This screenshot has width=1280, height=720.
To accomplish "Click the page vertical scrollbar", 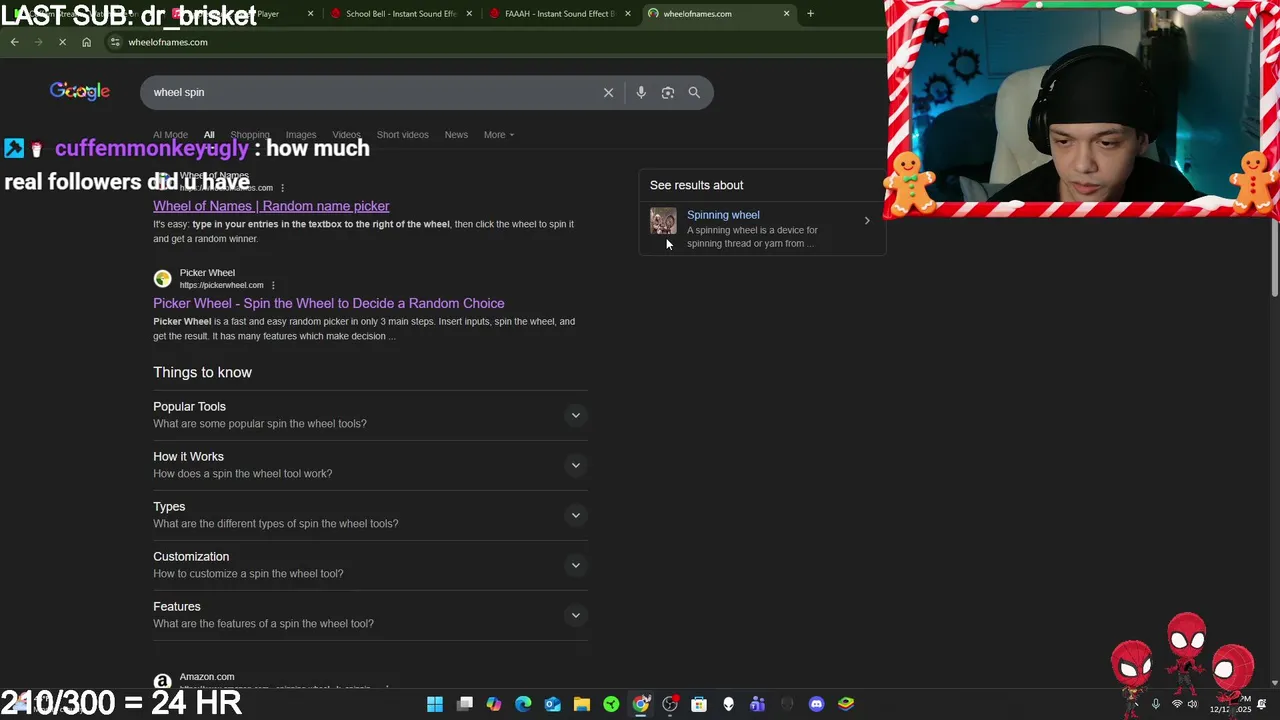I will tap(1274, 258).
